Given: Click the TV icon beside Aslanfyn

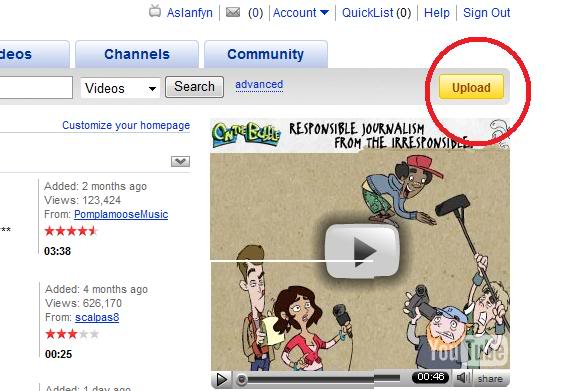Looking at the screenshot, I should coord(155,11).
